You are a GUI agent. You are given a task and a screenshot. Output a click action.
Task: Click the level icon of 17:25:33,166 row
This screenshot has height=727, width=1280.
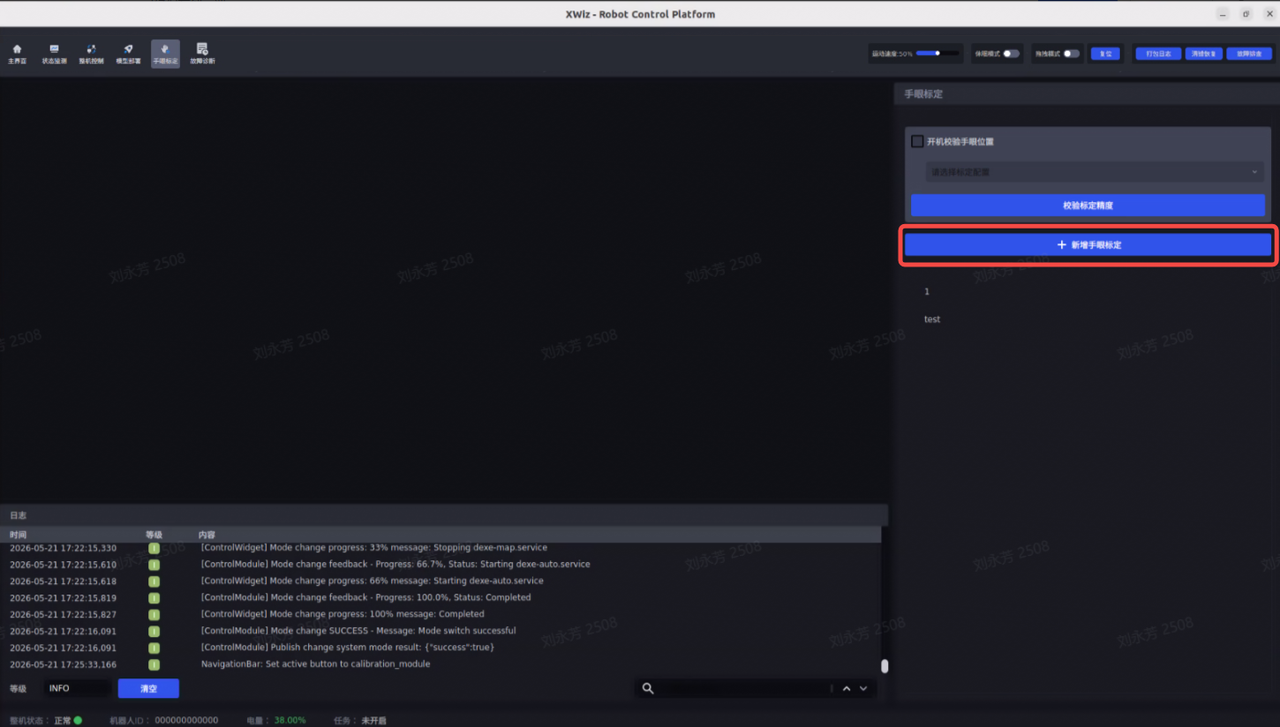[x=154, y=664]
